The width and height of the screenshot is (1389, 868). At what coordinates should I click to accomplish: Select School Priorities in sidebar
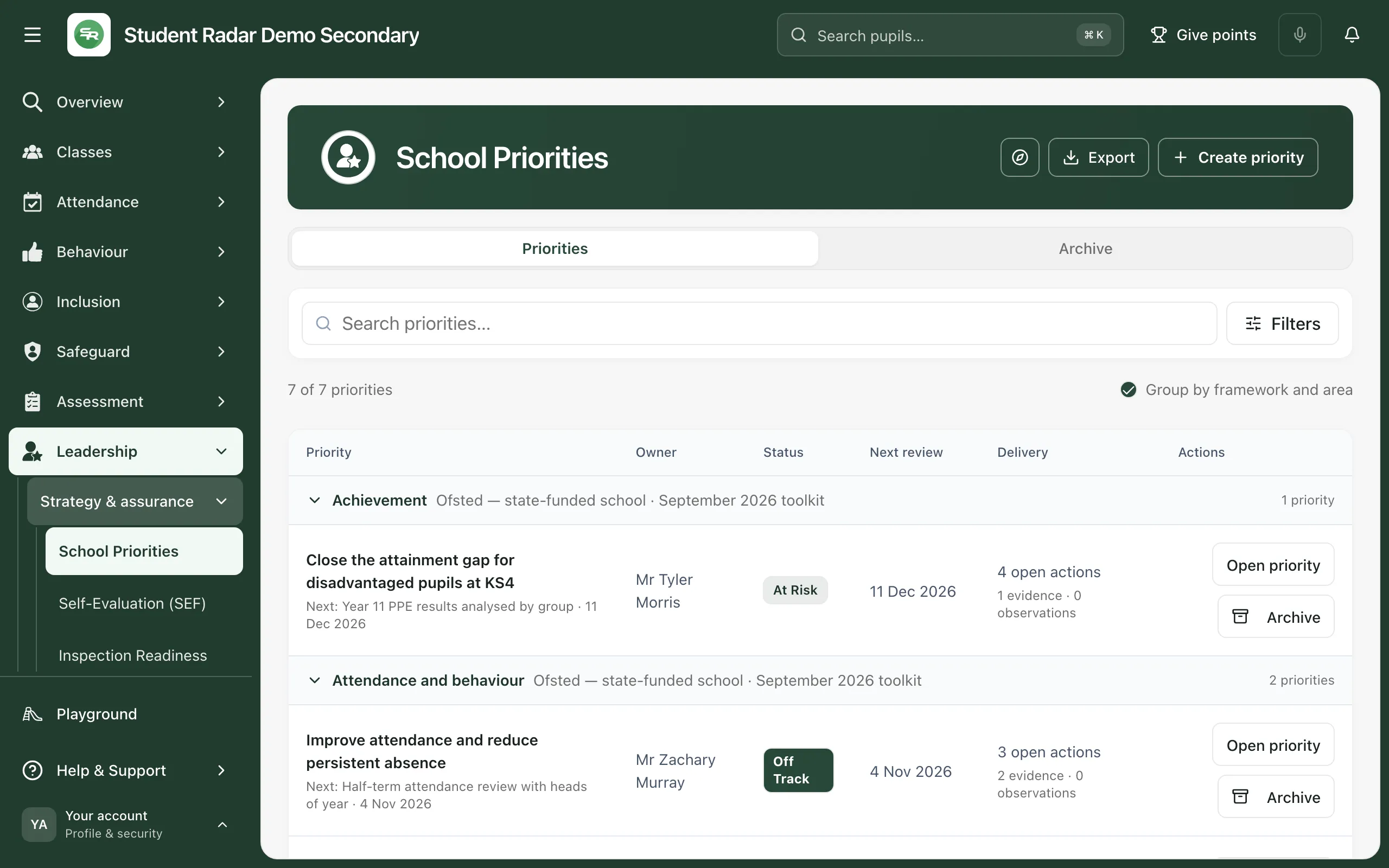pyautogui.click(x=143, y=551)
